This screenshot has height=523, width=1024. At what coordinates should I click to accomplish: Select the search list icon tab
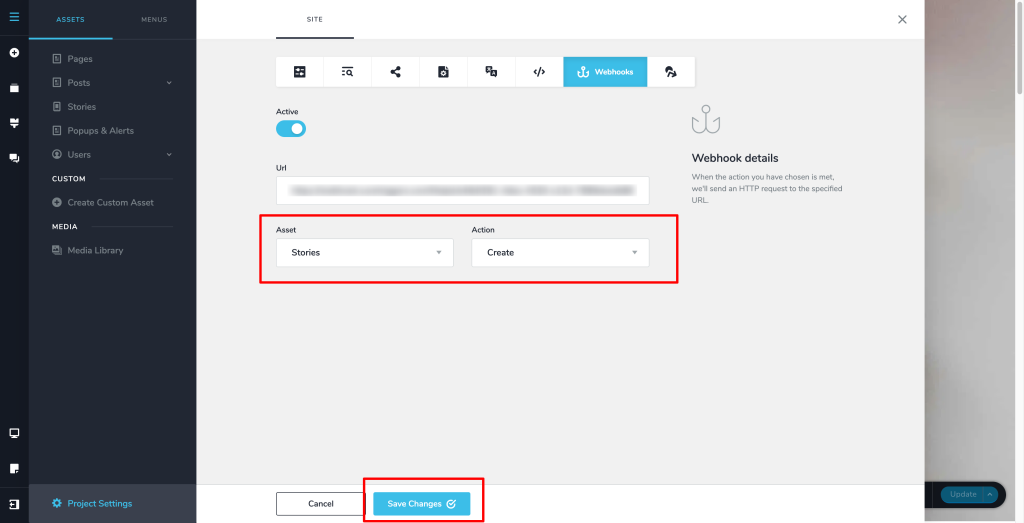coord(347,72)
